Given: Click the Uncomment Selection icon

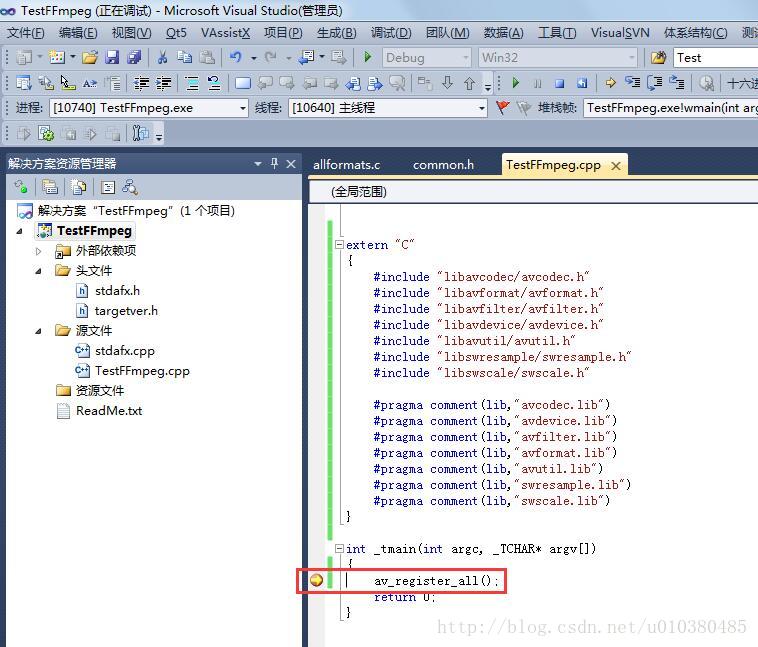Looking at the screenshot, I should (214, 83).
